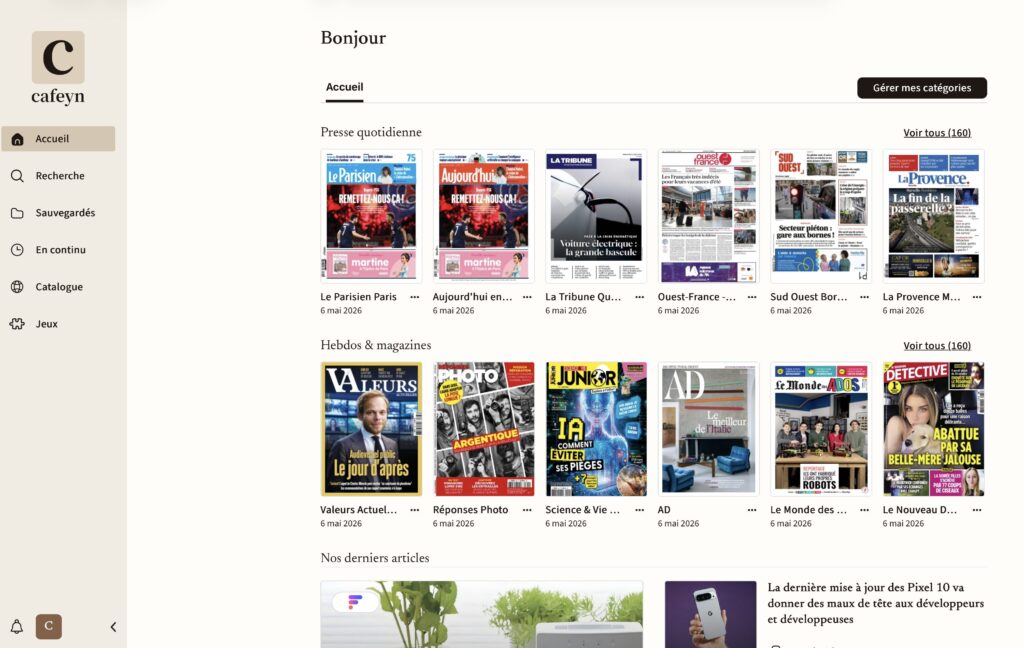Voir tous for Presse quotidienne
The height and width of the screenshot is (648, 1024).
[936, 133]
